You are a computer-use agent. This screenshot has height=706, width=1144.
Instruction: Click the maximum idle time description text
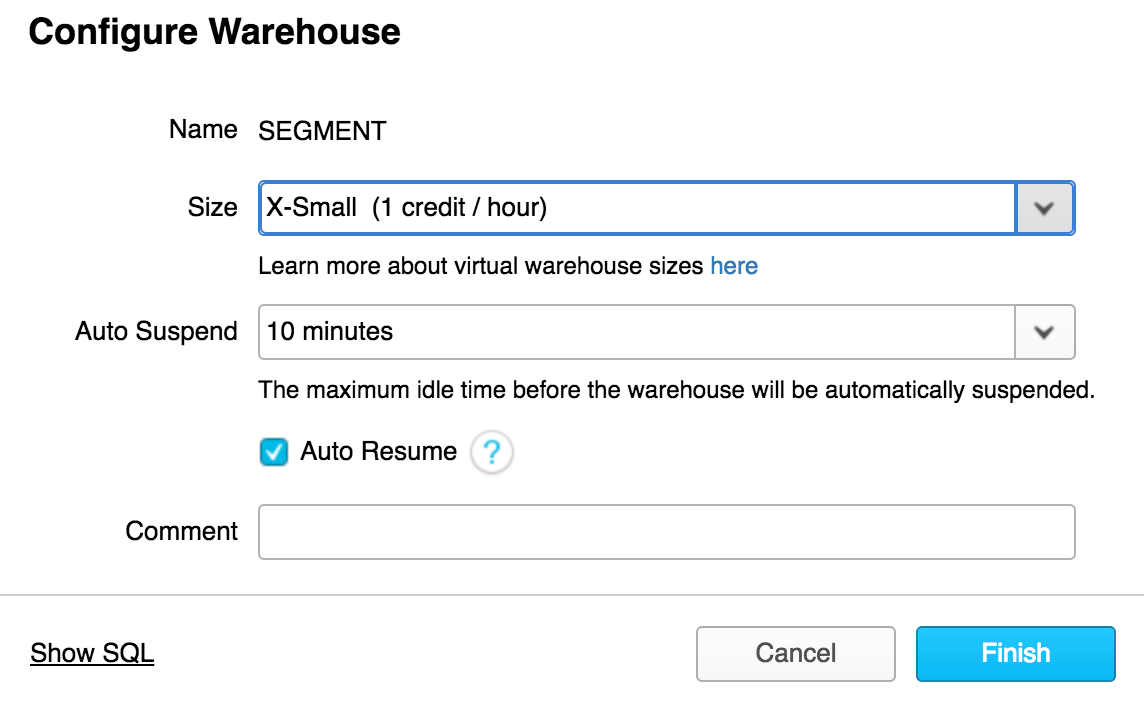(676, 390)
